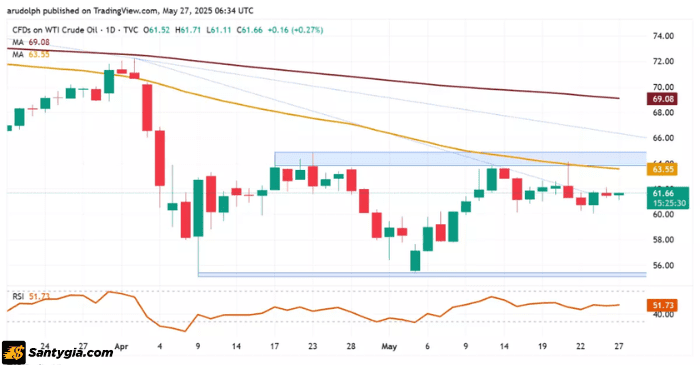Click the +0.16 (+0.27%) change value

pyautogui.click(x=295, y=30)
